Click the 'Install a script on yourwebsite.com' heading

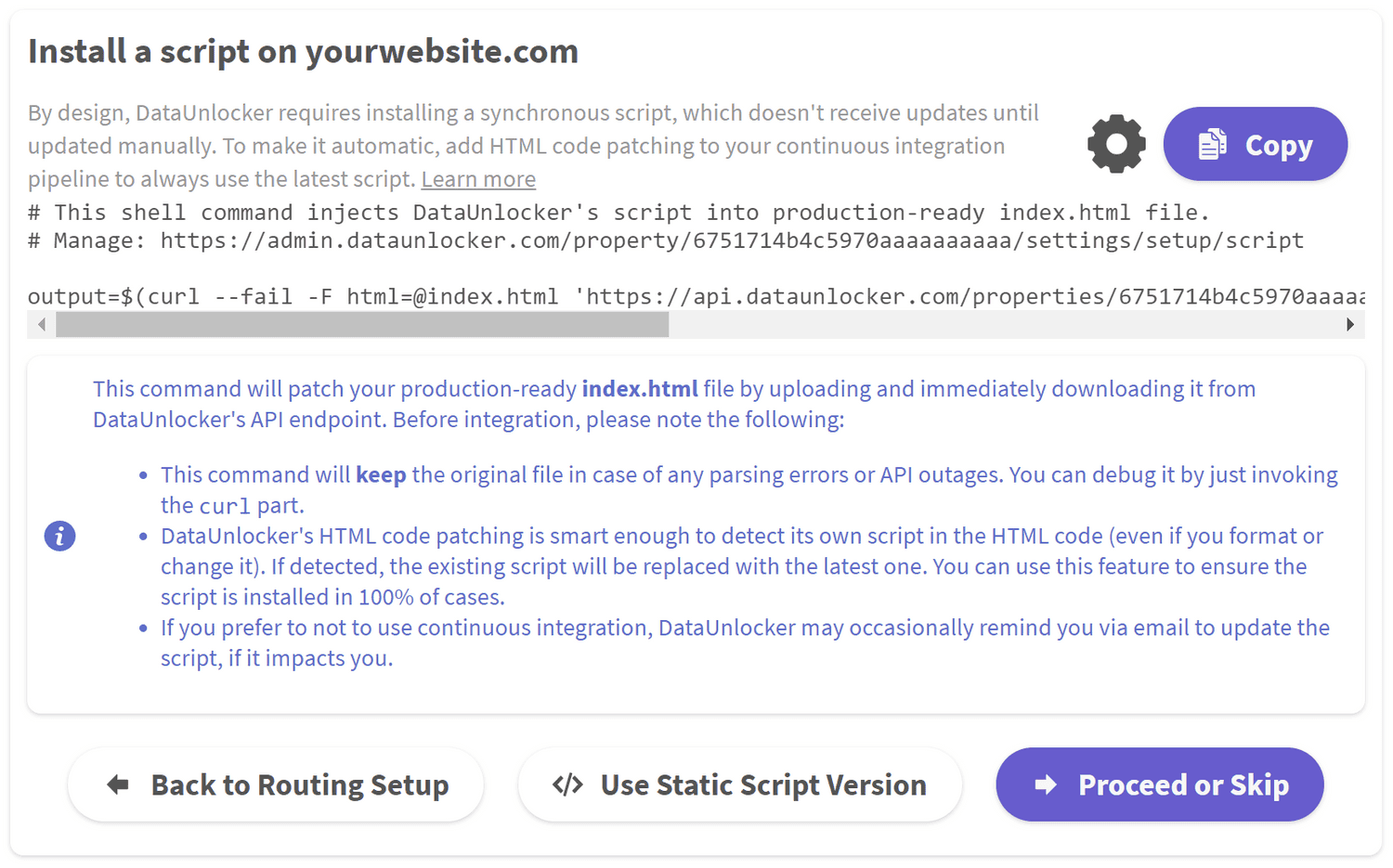coord(303,52)
